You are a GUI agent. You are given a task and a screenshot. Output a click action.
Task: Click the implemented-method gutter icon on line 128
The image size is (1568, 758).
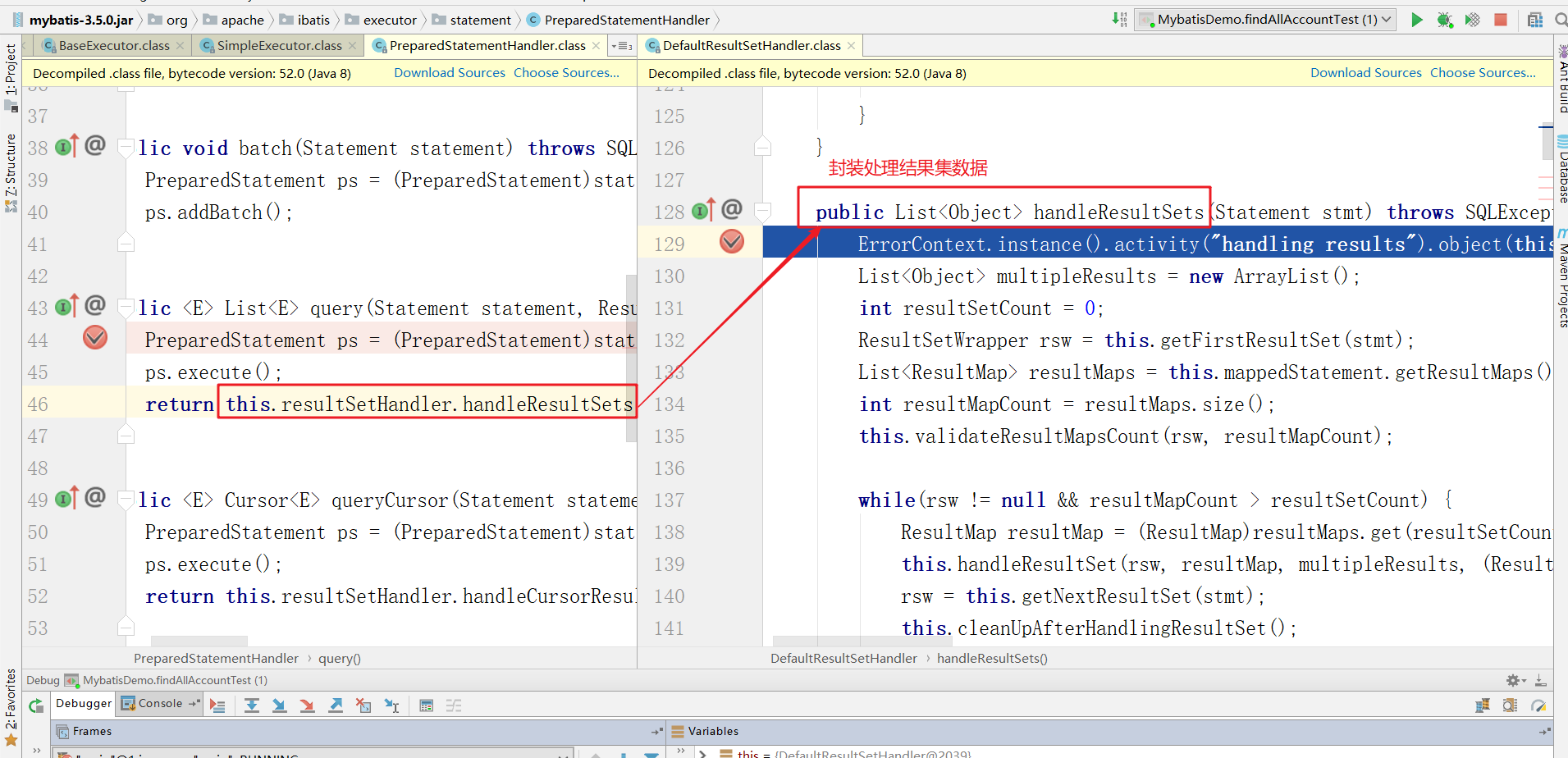[x=704, y=211]
